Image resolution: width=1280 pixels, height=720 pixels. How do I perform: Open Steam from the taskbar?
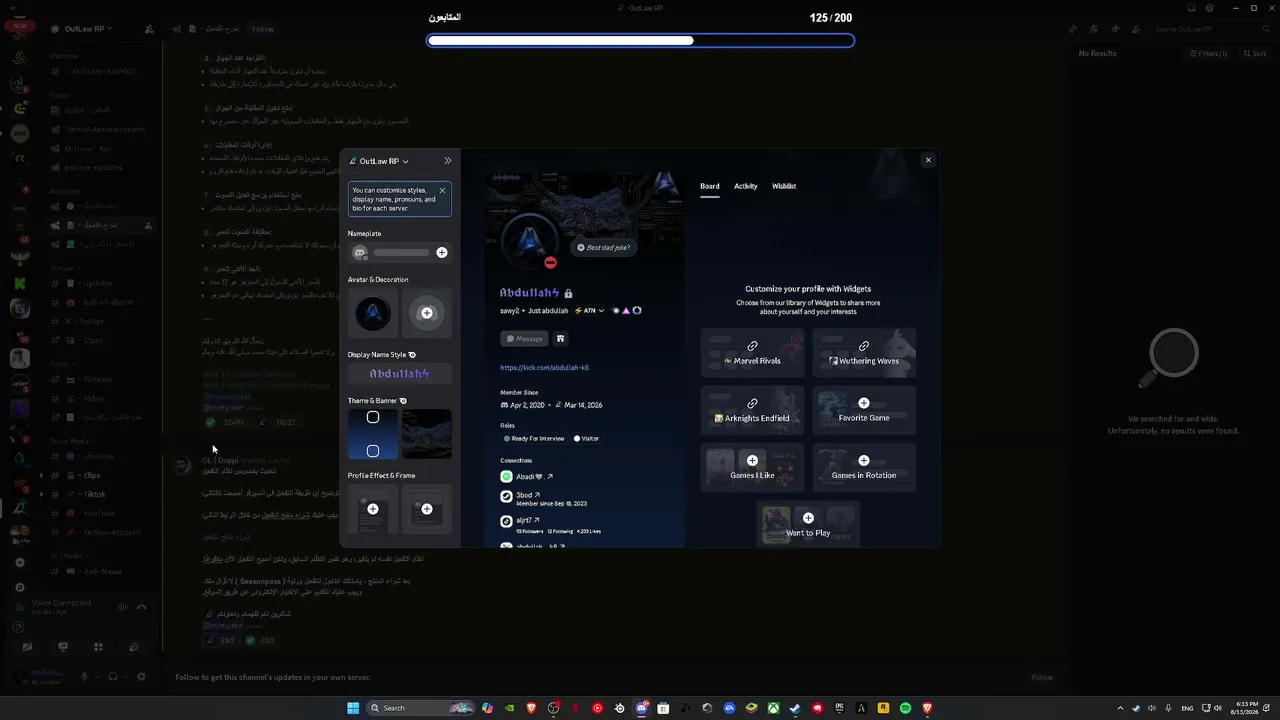click(795, 708)
